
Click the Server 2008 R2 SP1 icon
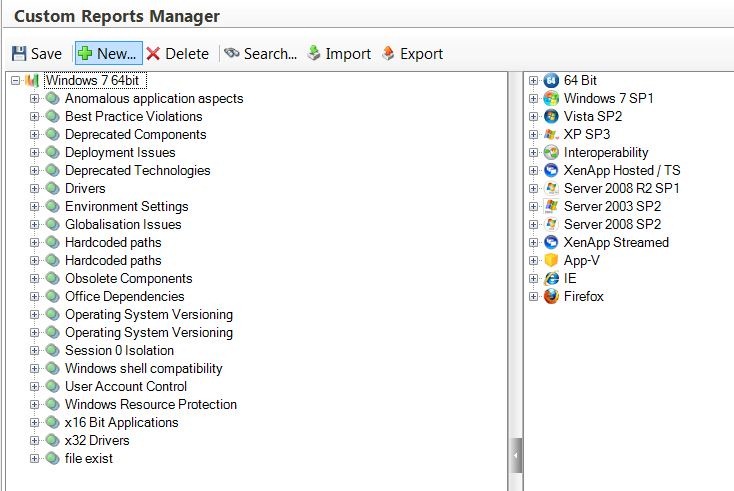pyautogui.click(x=551, y=188)
